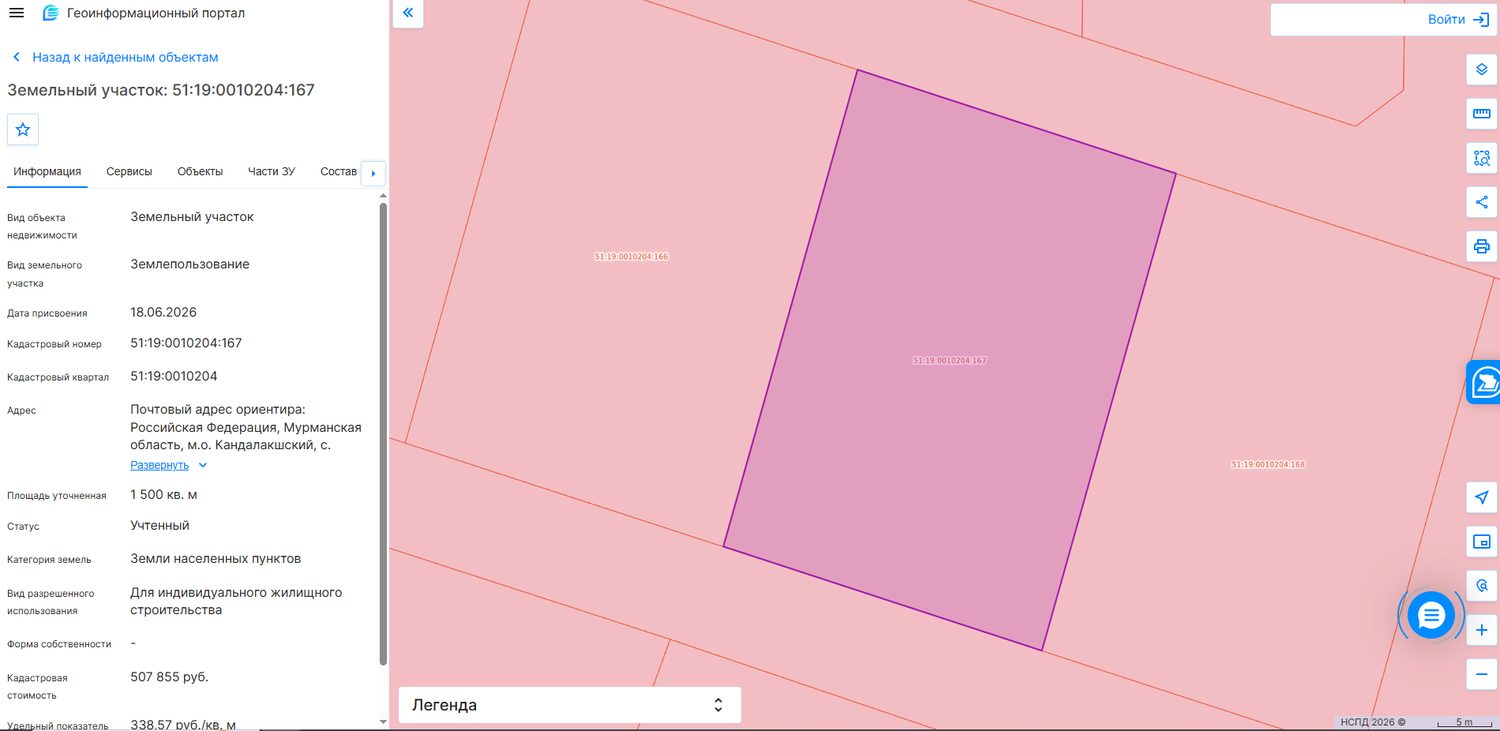Share the current map view
Screen dimensions: 1500x731
point(1481,202)
